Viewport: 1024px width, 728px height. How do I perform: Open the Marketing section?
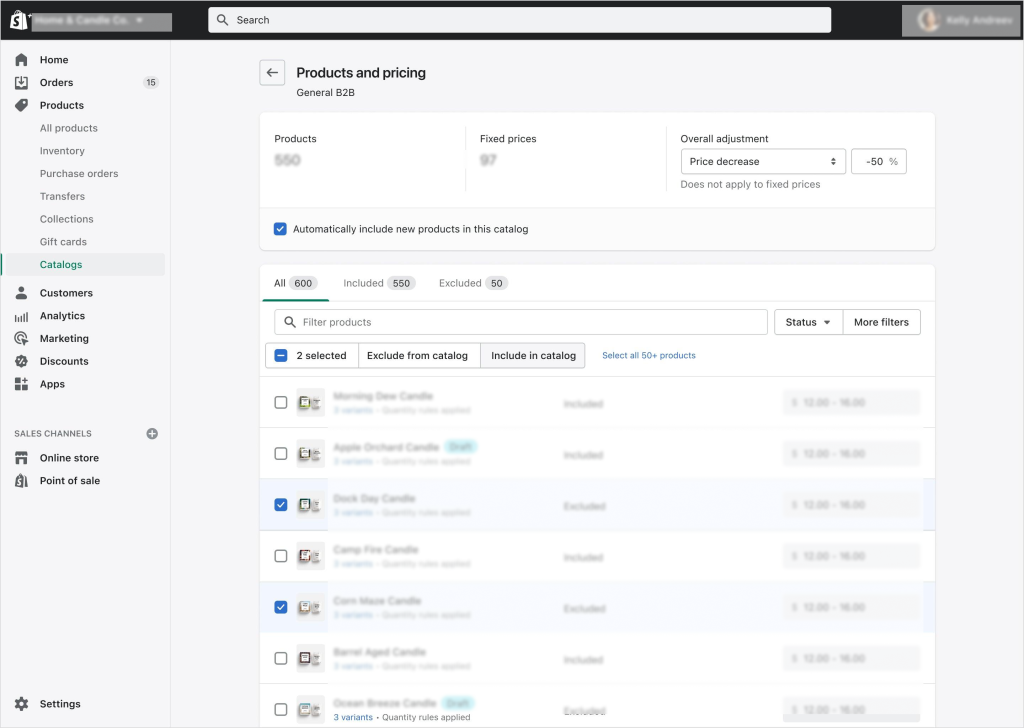65,338
